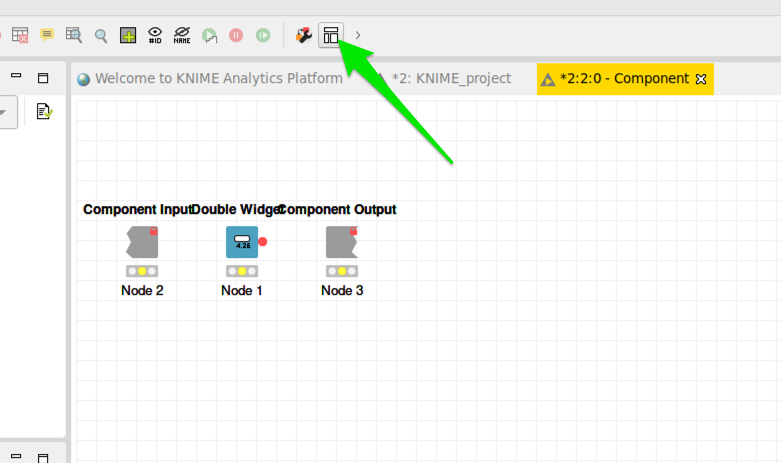
Task: Expand toolbar overflow chevron
Action: (x=358, y=35)
